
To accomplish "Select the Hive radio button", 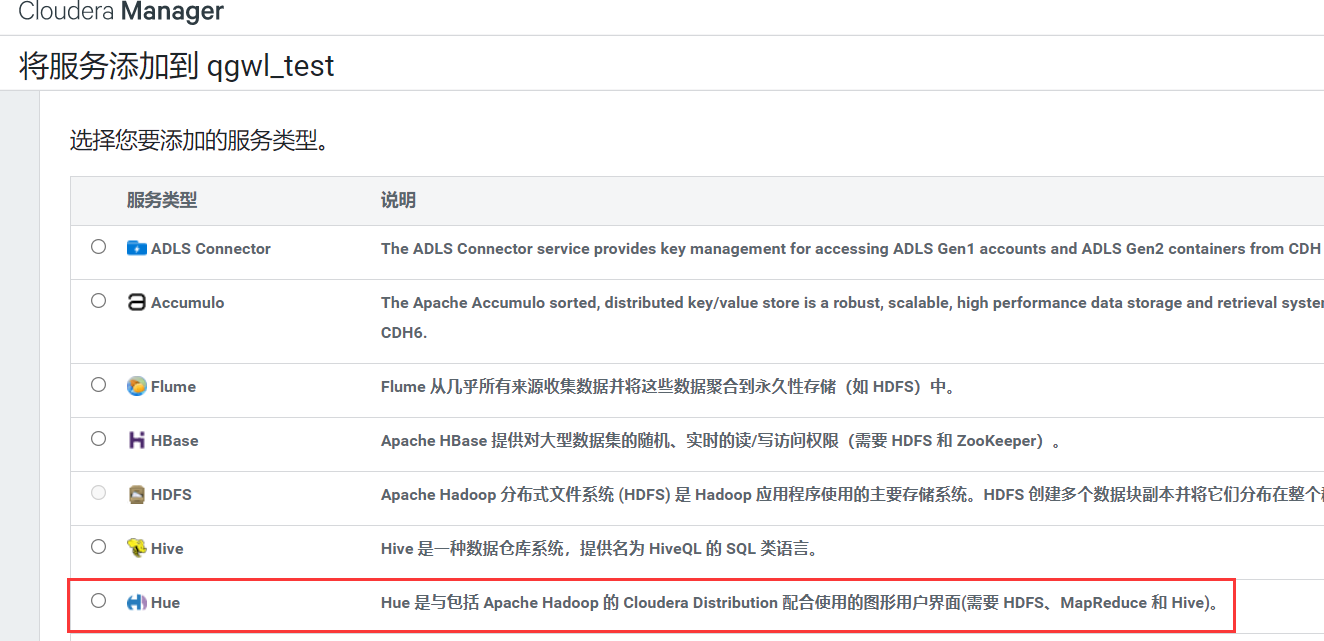I will point(98,548).
